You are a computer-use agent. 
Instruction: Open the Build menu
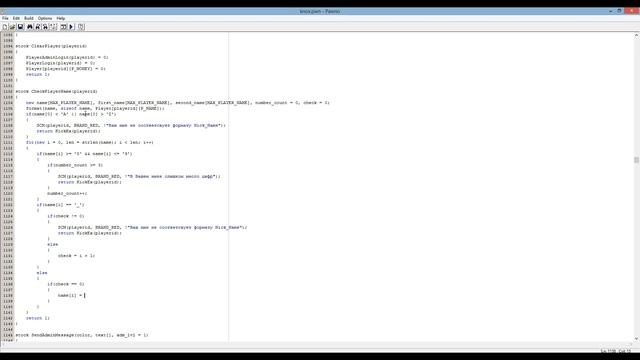[29, 18]
